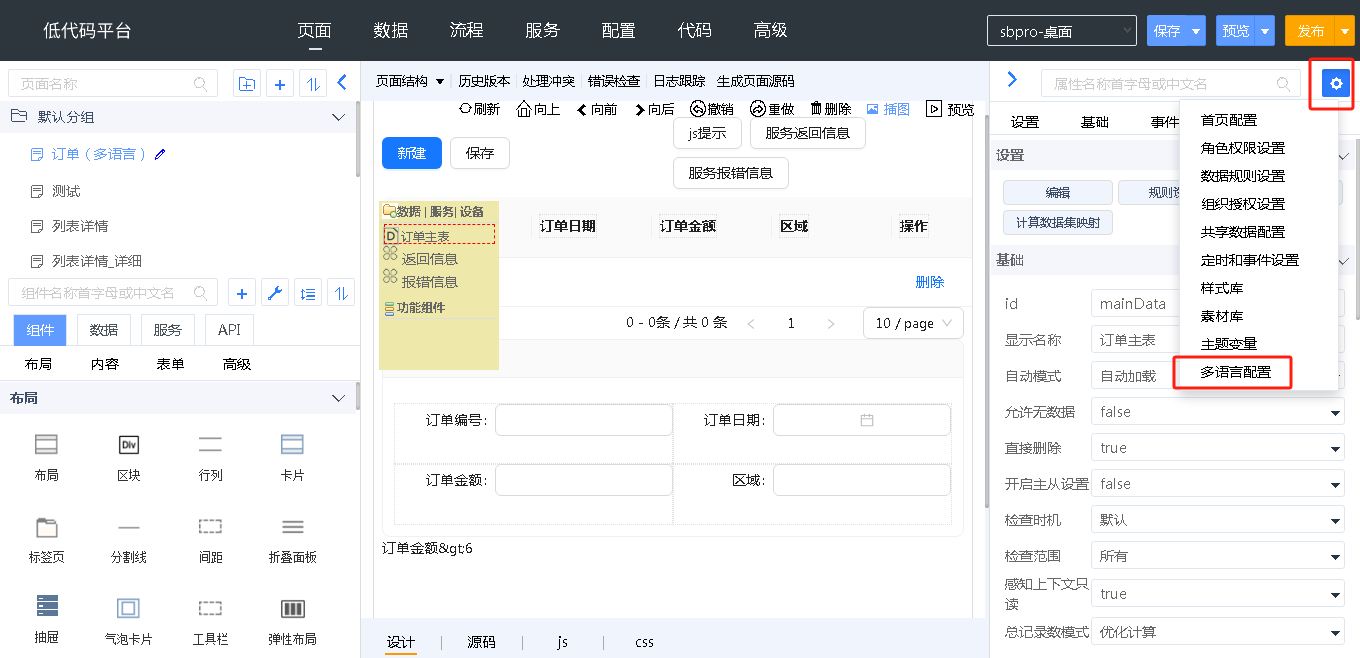Expand the 10 / page size dropdown
The width and height of the screenshot is (1360, 658).
pos(913,323)
